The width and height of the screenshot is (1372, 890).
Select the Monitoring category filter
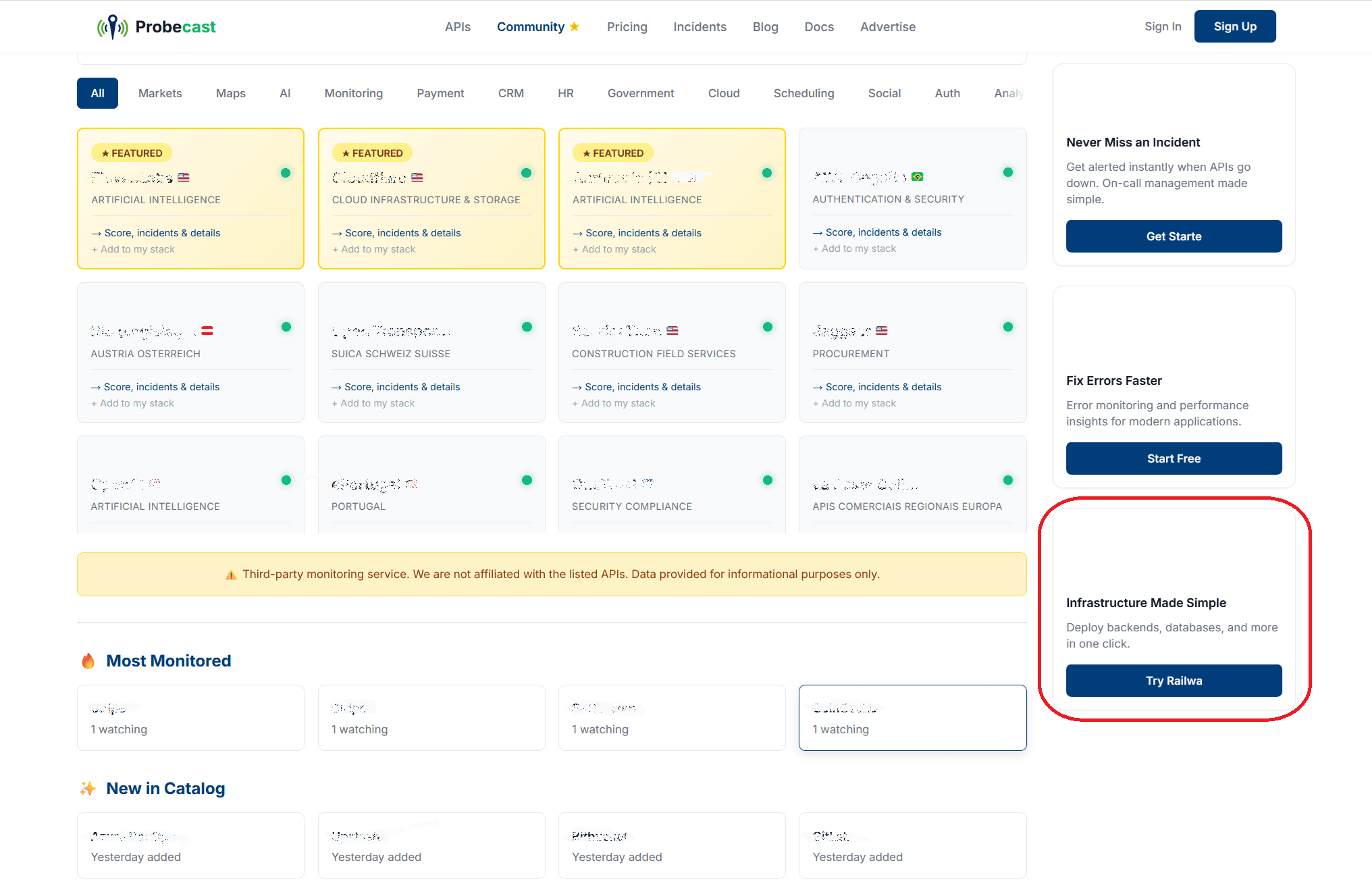point(353,93)
